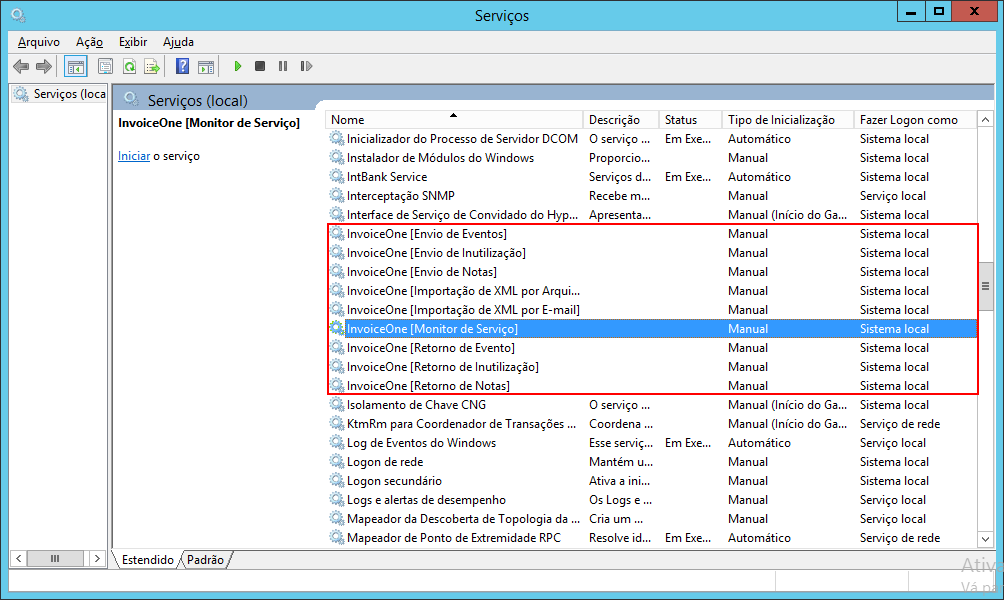Screen dimensions: 1004x600
Task: Sort by the Status column header
Action: (691, 120)
